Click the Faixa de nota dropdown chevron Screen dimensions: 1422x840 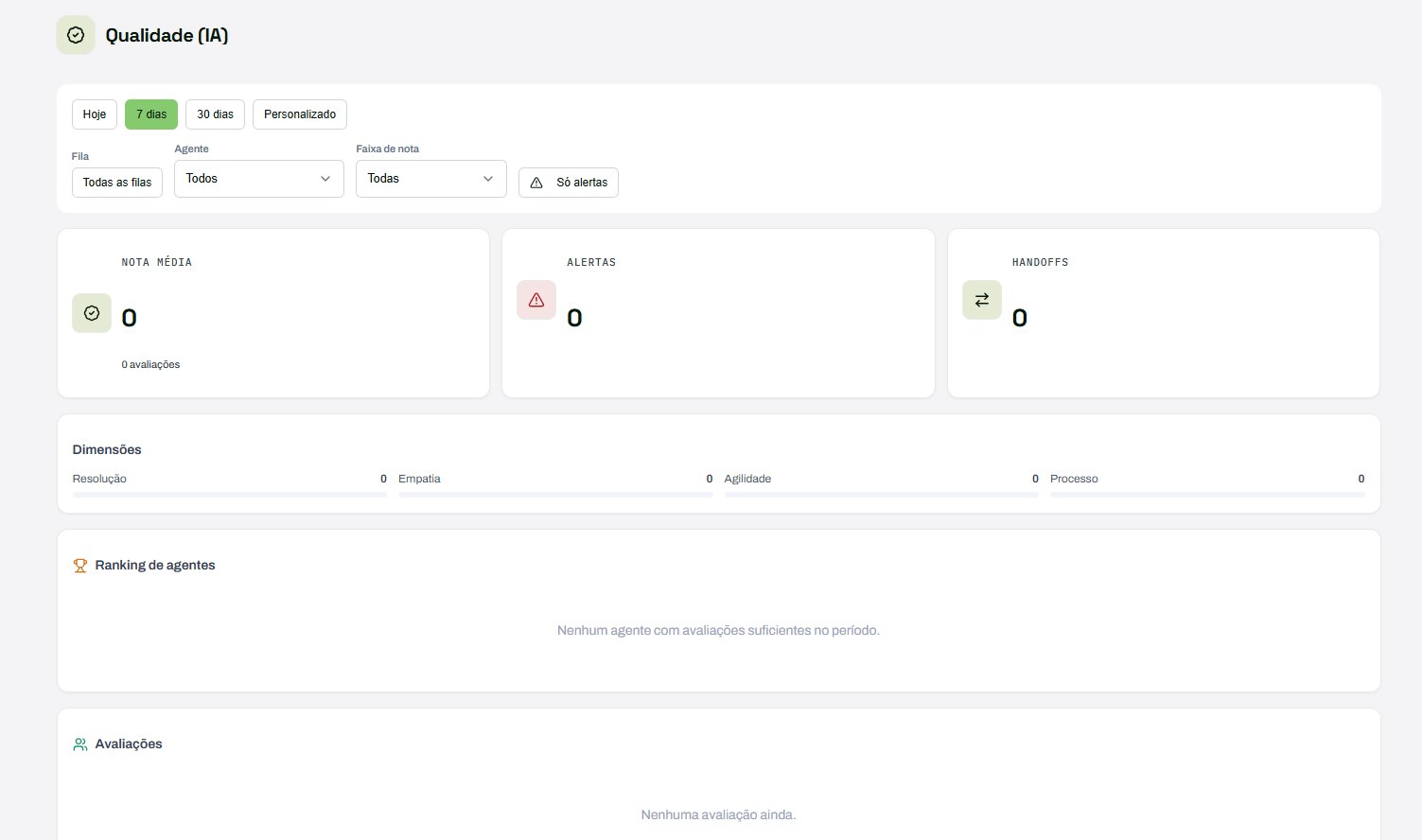click(488, 179)
